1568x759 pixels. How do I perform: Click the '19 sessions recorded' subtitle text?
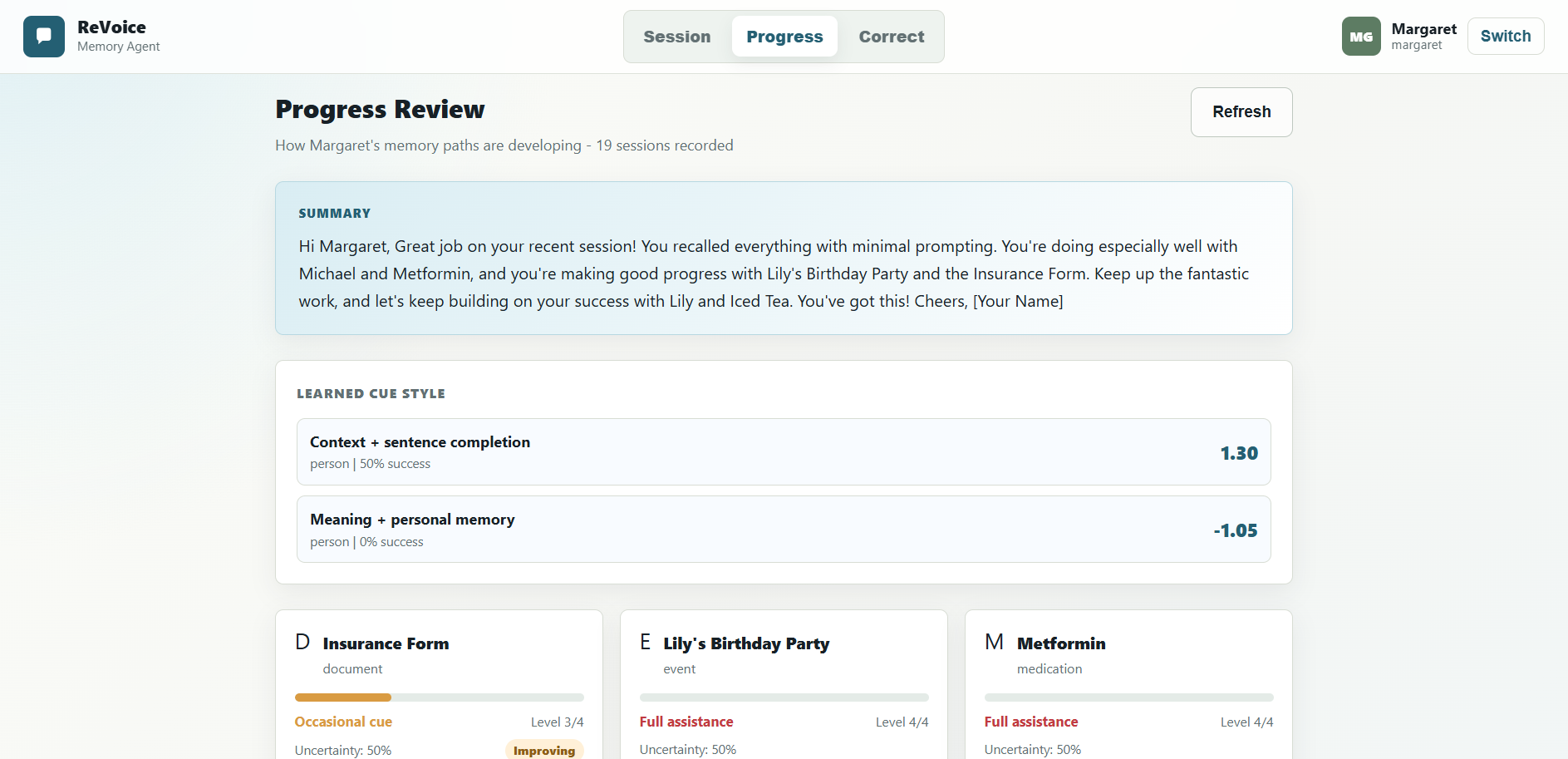[x=665, y=145]
